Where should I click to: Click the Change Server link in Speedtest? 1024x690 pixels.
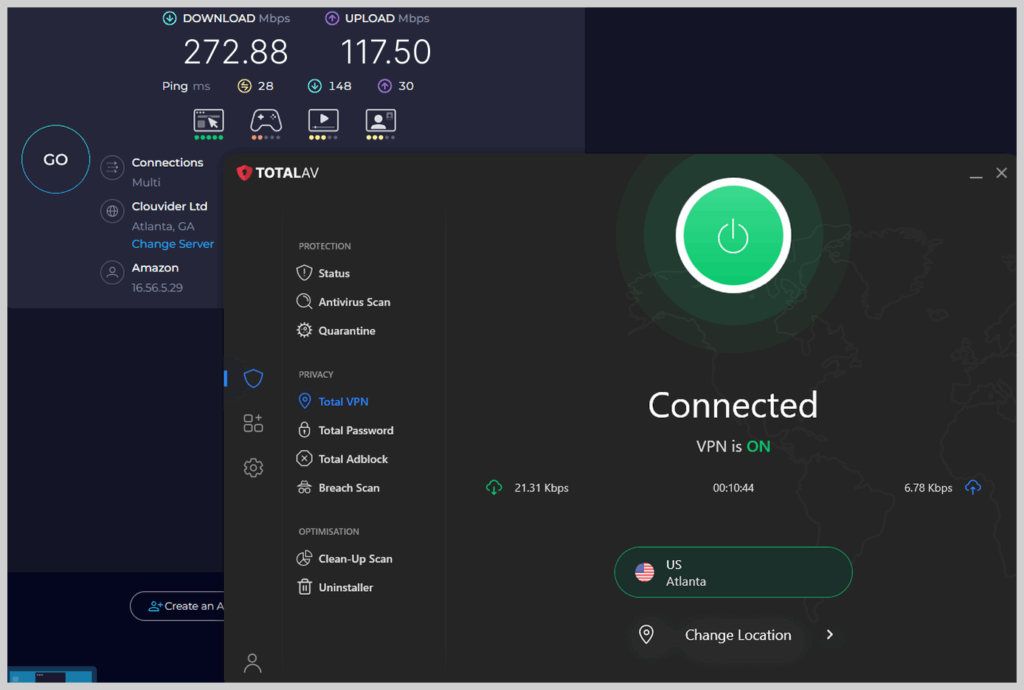[x=172, y=243]
